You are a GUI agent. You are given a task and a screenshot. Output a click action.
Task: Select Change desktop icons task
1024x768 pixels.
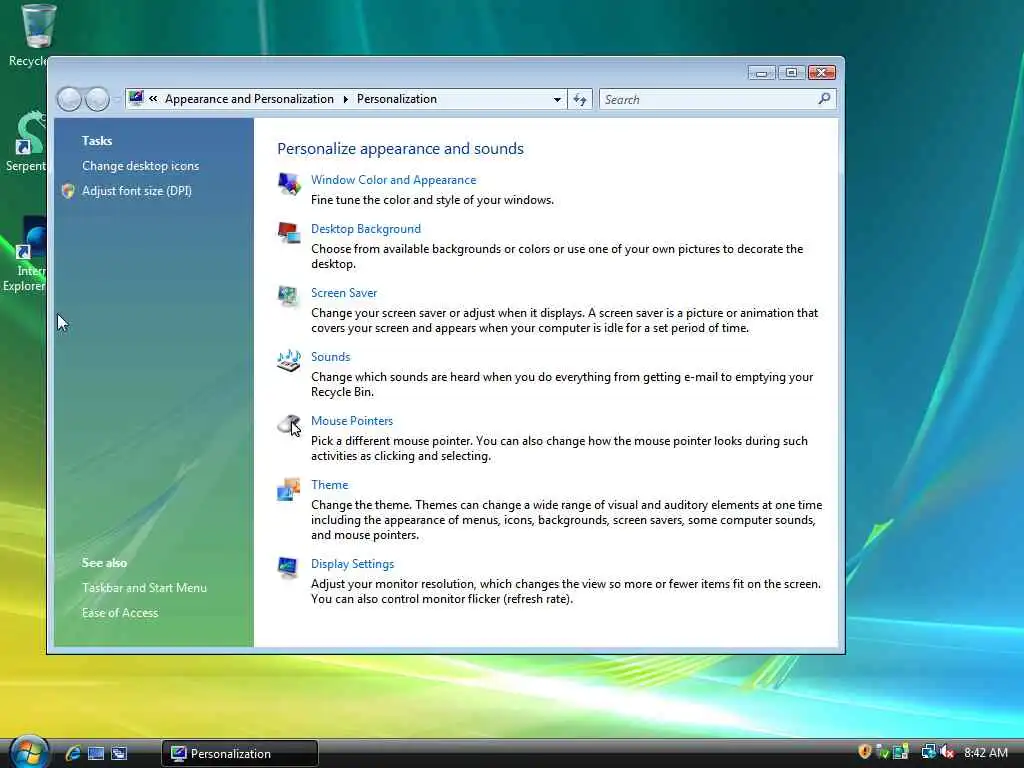coord(140,166)
